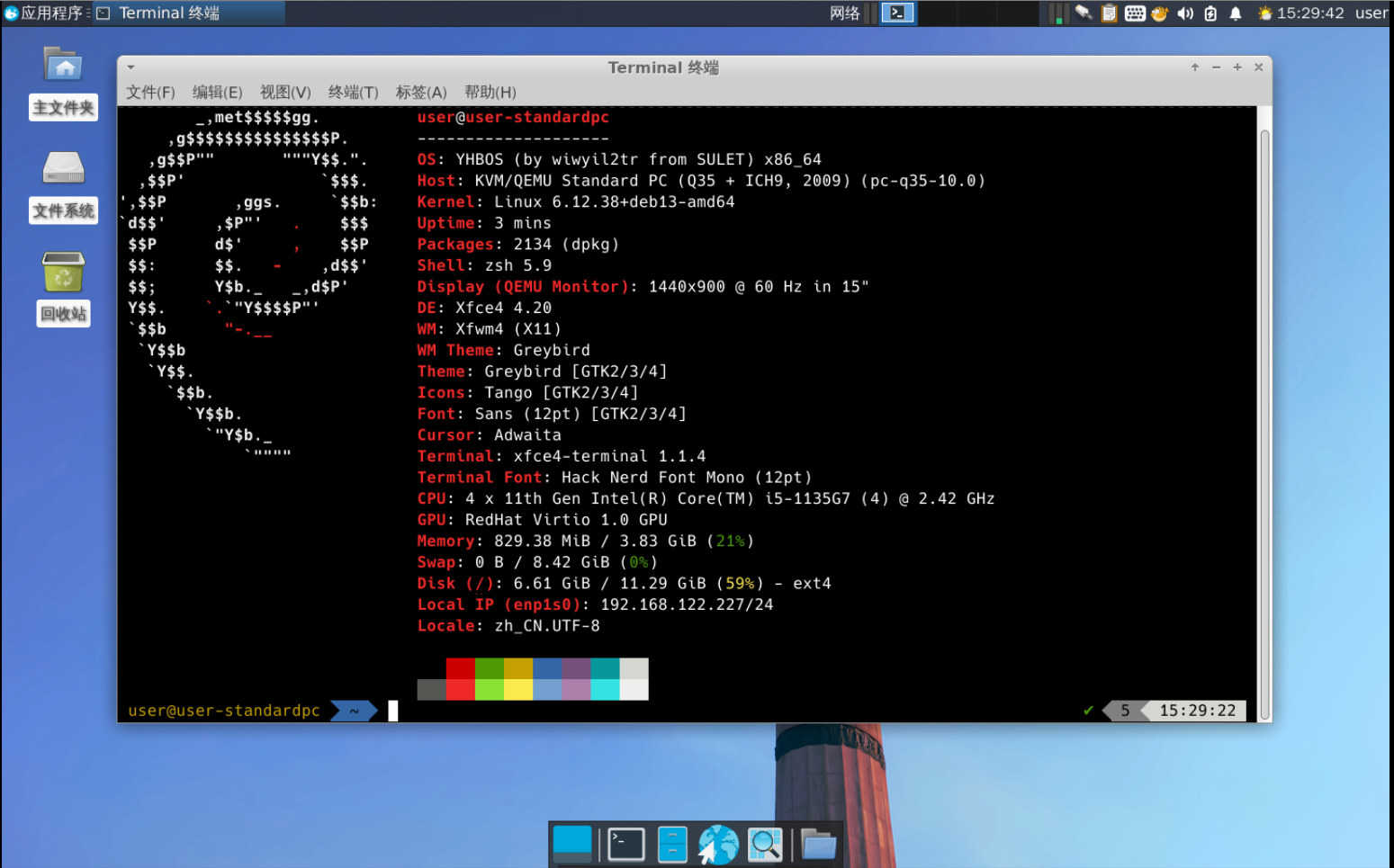Click the 'Host: KVM/QEMU Standard PC' line

coord(701,181)
